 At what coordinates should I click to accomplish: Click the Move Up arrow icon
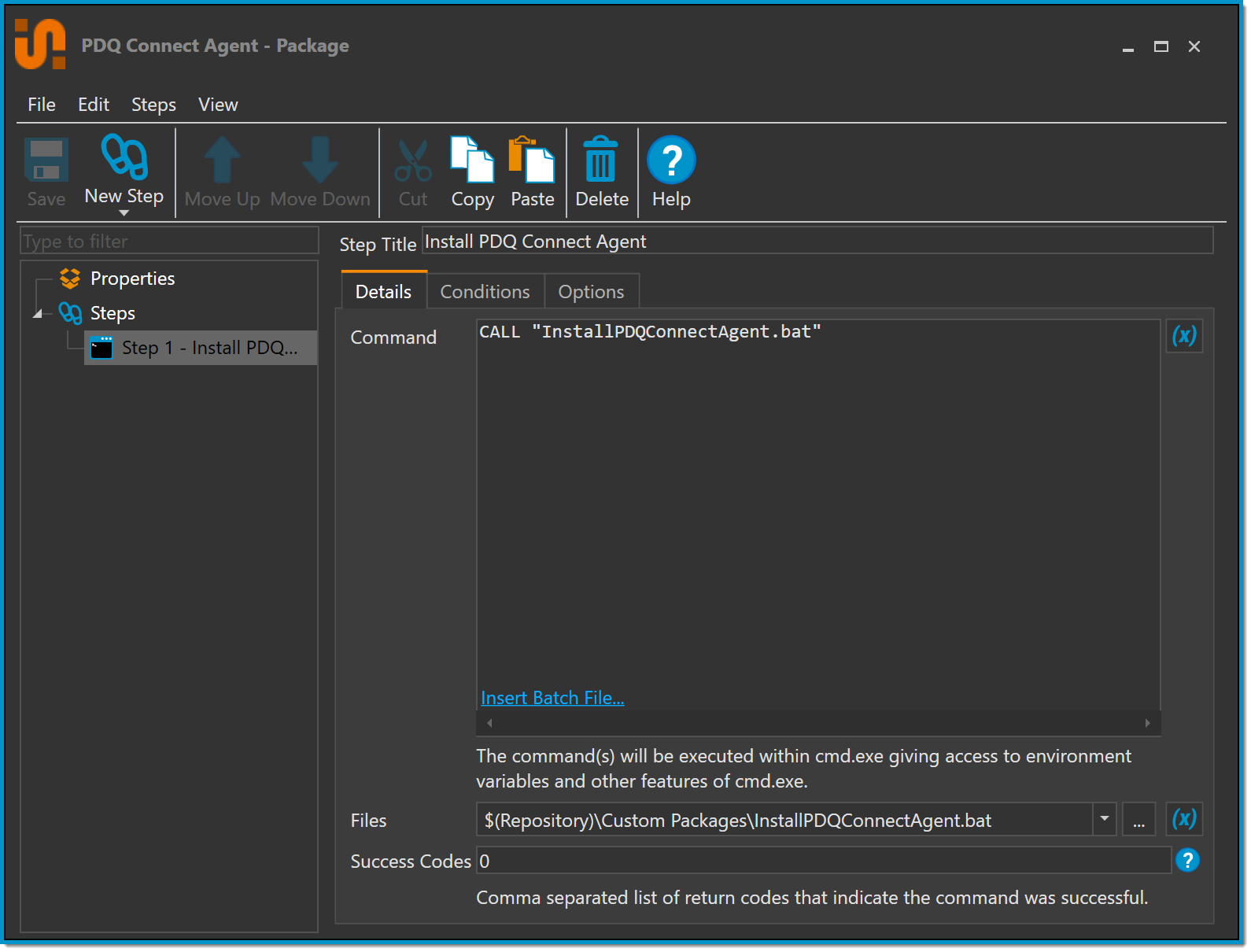223,160
